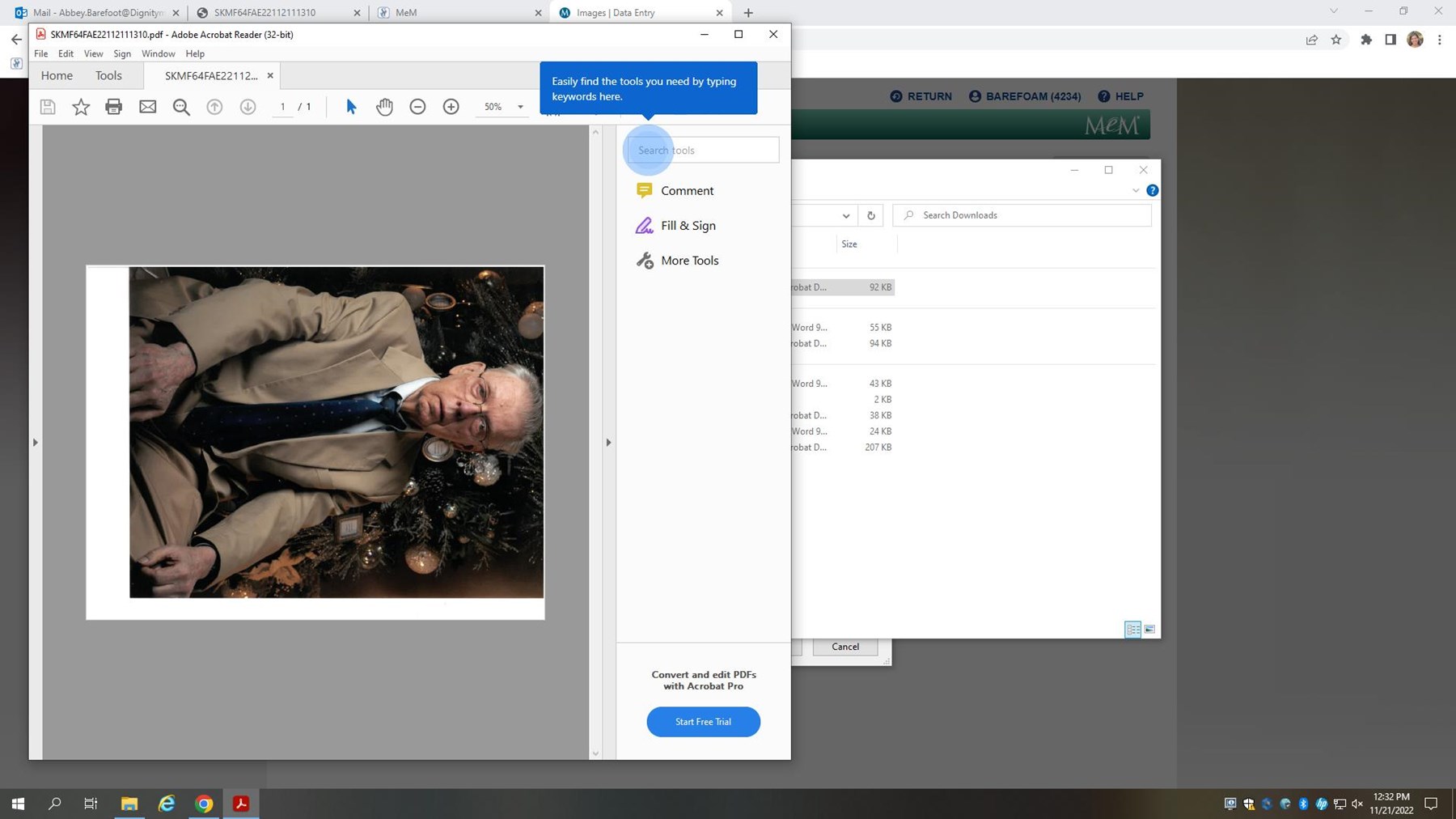Click the Print file icon in Acrobat toolbar
The width and height of the screenshot is (1456, 819).
(x=114, y=107)
